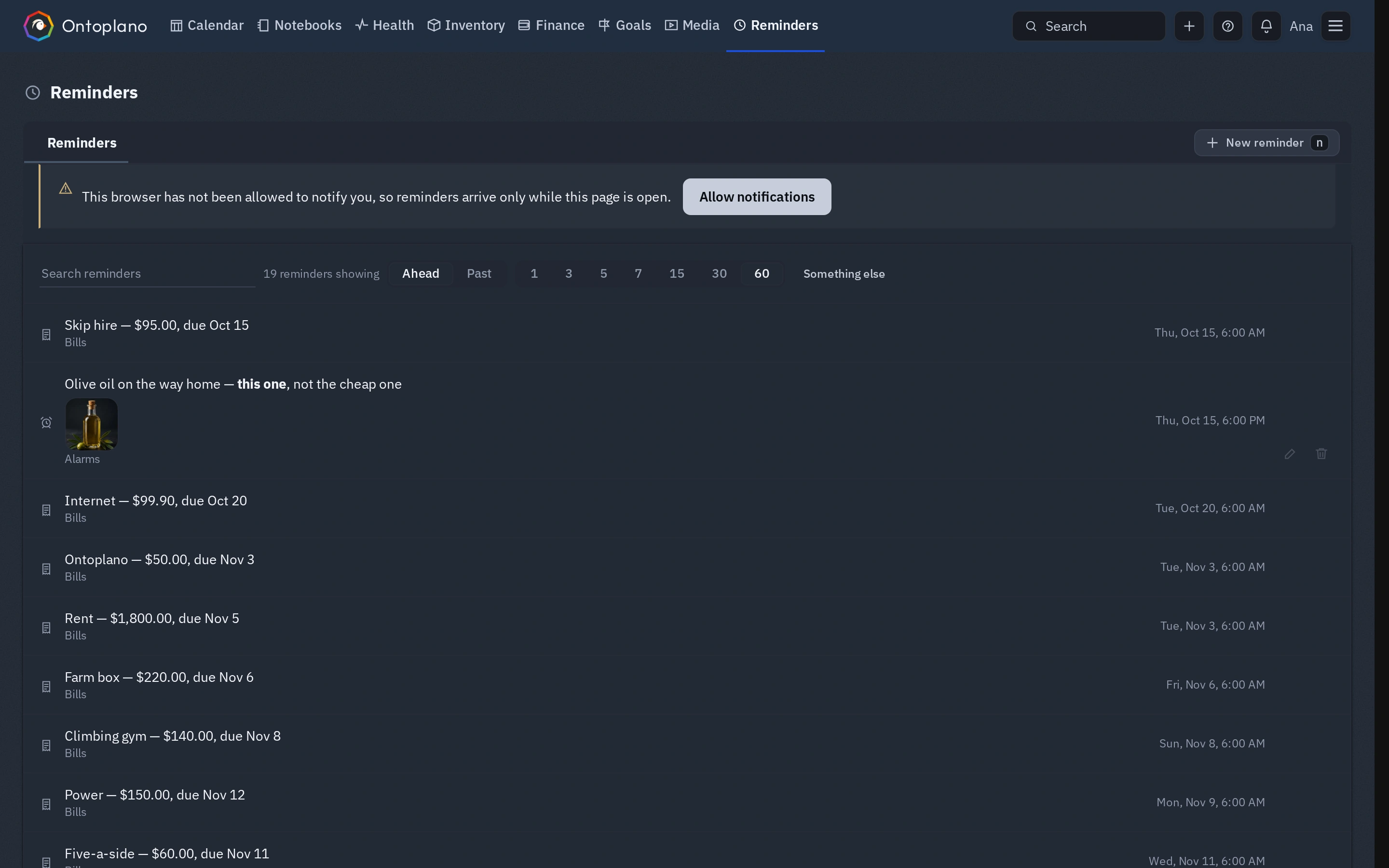Set range to 3 days
The image size is (1389, 868).
pyautogui.click(x=568, y=274)
